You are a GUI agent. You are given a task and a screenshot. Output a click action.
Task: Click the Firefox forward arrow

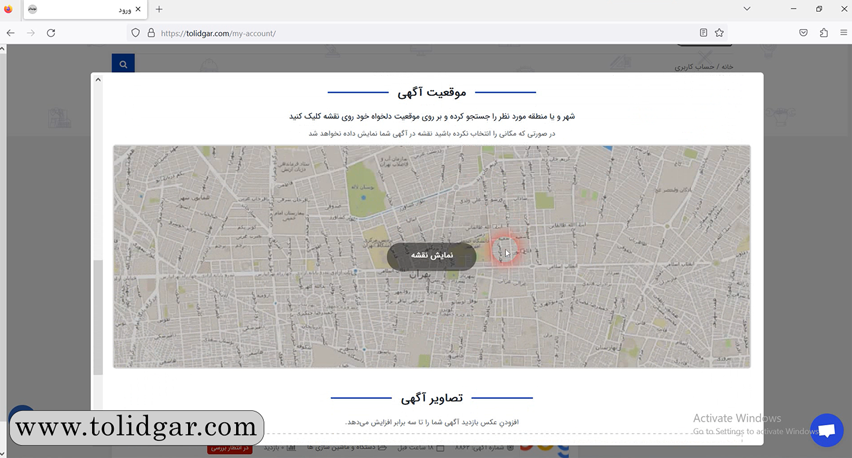tap(31, 33)
